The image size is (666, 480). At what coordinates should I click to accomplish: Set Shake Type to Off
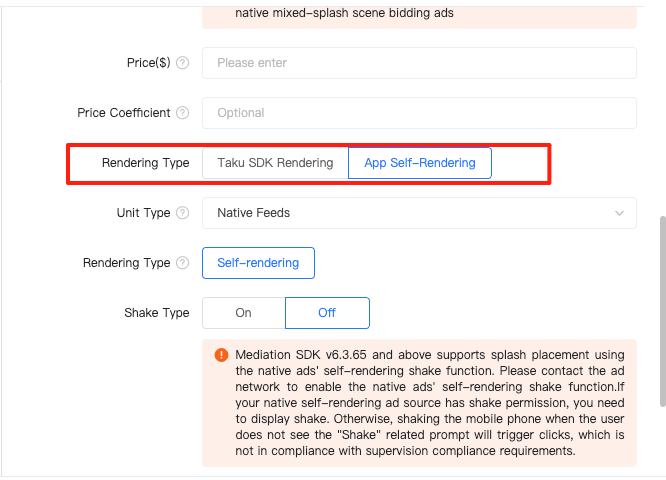tap(327, 313)
